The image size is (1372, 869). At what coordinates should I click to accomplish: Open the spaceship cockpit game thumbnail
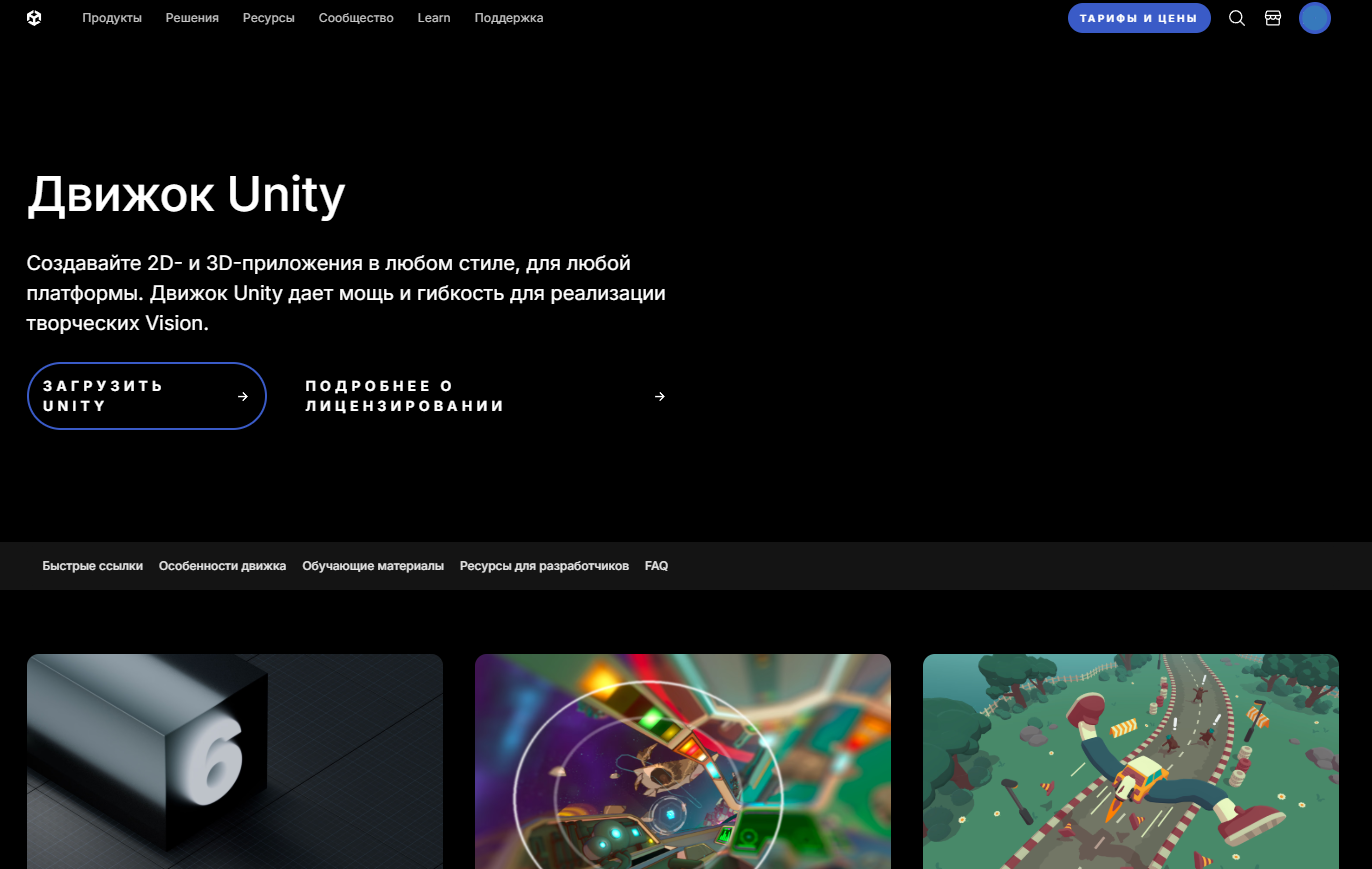(x=683, y=761)
